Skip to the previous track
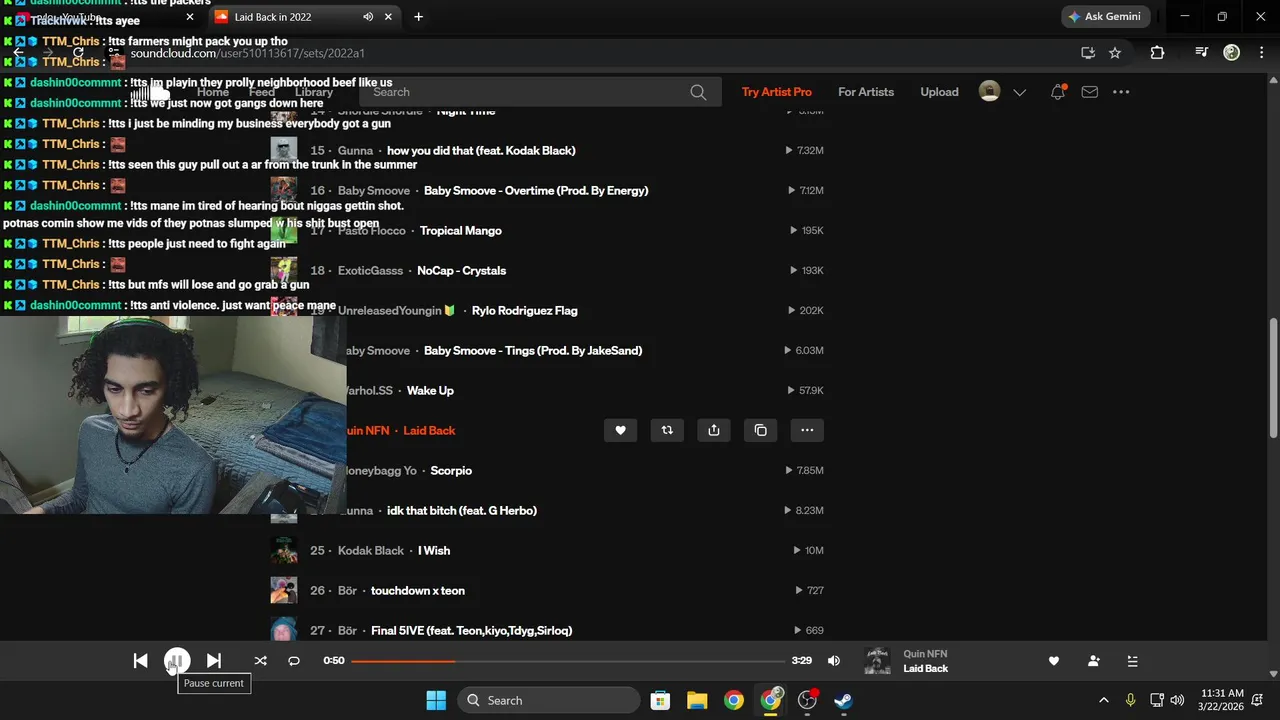The height and width of the screenshot is (720, 1280). coord(140,661)
